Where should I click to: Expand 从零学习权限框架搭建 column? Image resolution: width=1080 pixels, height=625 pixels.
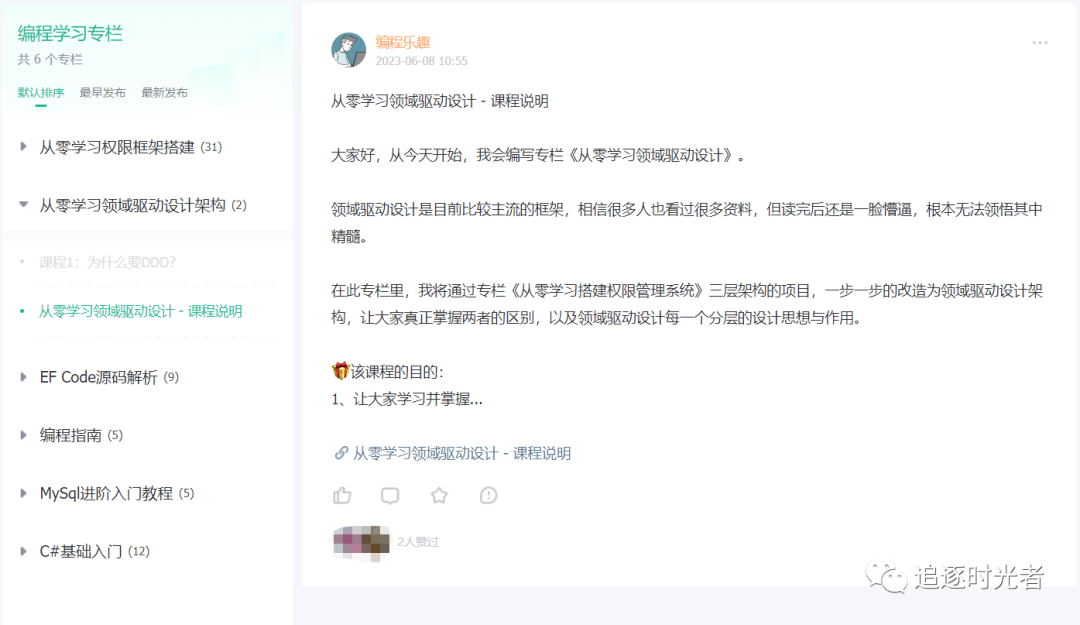click(23, 147)
